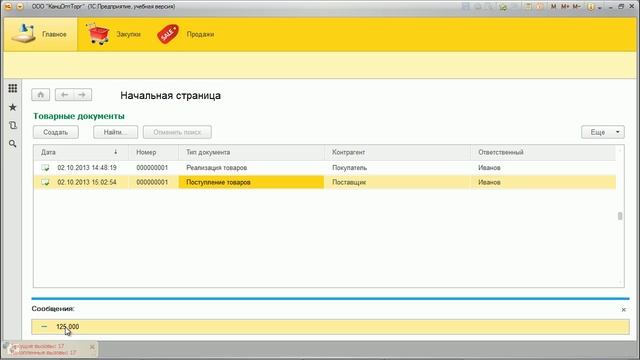This screenshot has height=360, width=640.
Task: Switch to Главное section
Action: pos(40,34)
